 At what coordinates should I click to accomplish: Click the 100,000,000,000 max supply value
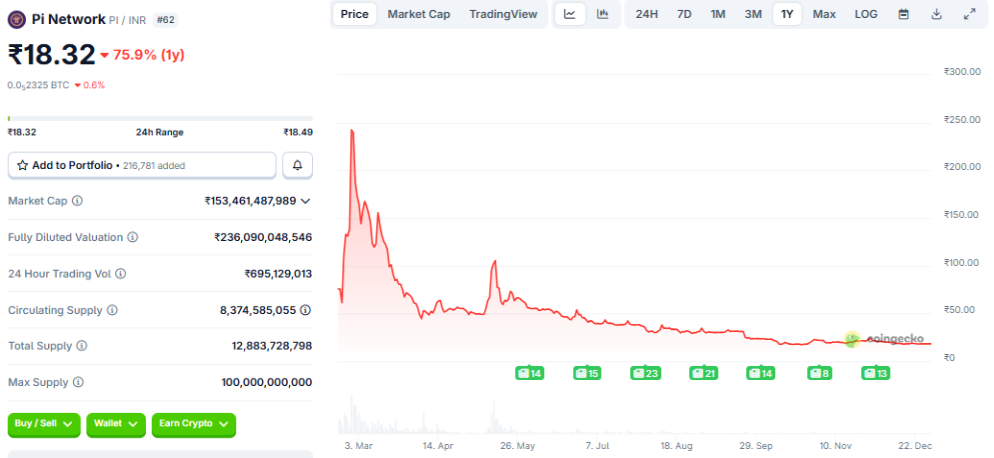click(x=267, y=383)
